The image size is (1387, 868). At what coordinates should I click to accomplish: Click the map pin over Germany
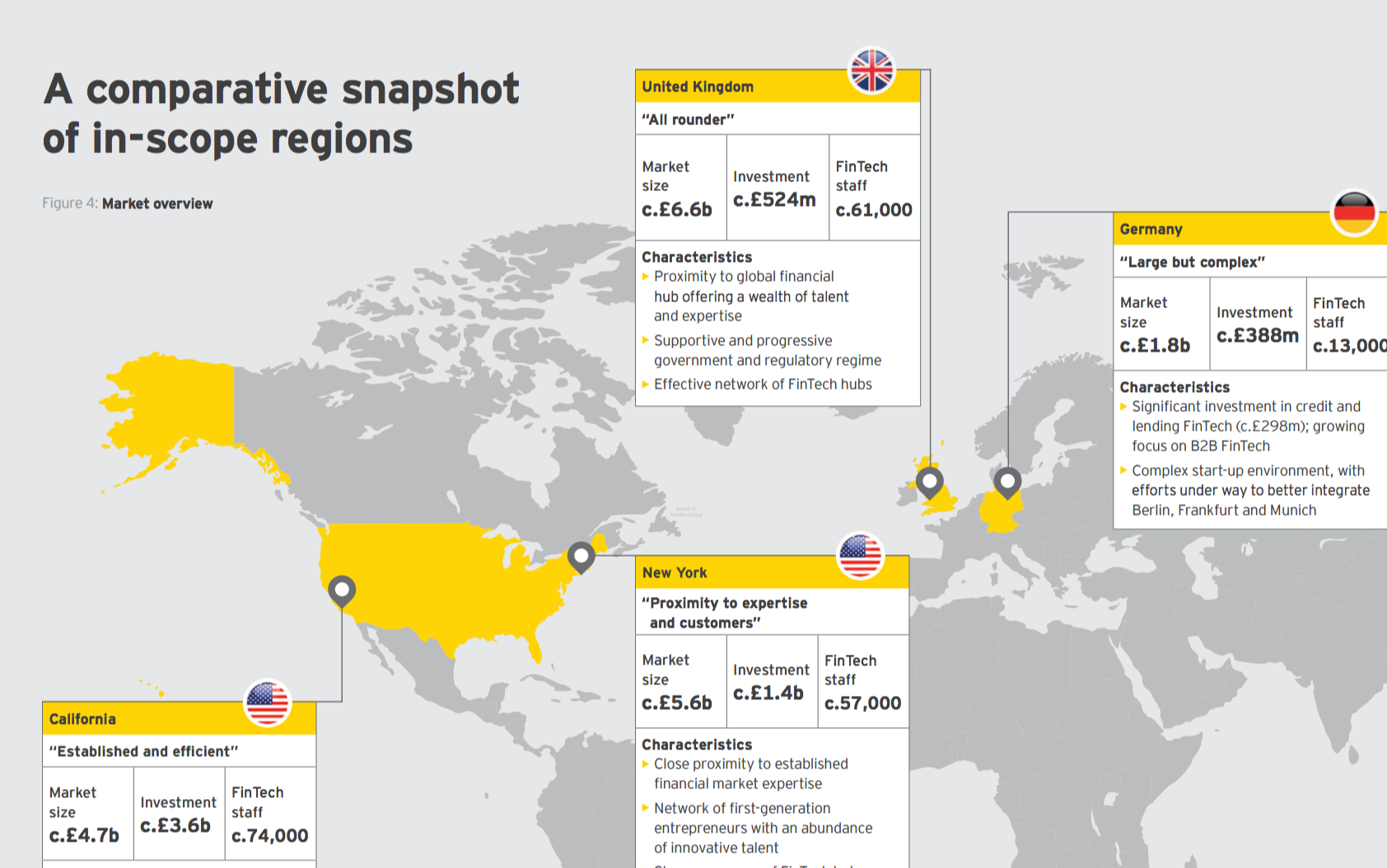tap(1007, 483)
